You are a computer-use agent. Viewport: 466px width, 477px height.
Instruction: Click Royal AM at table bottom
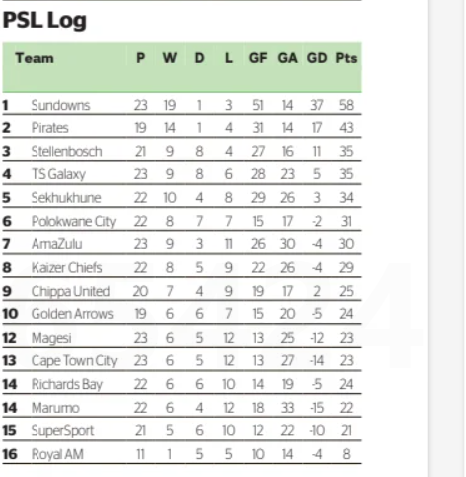57,454
